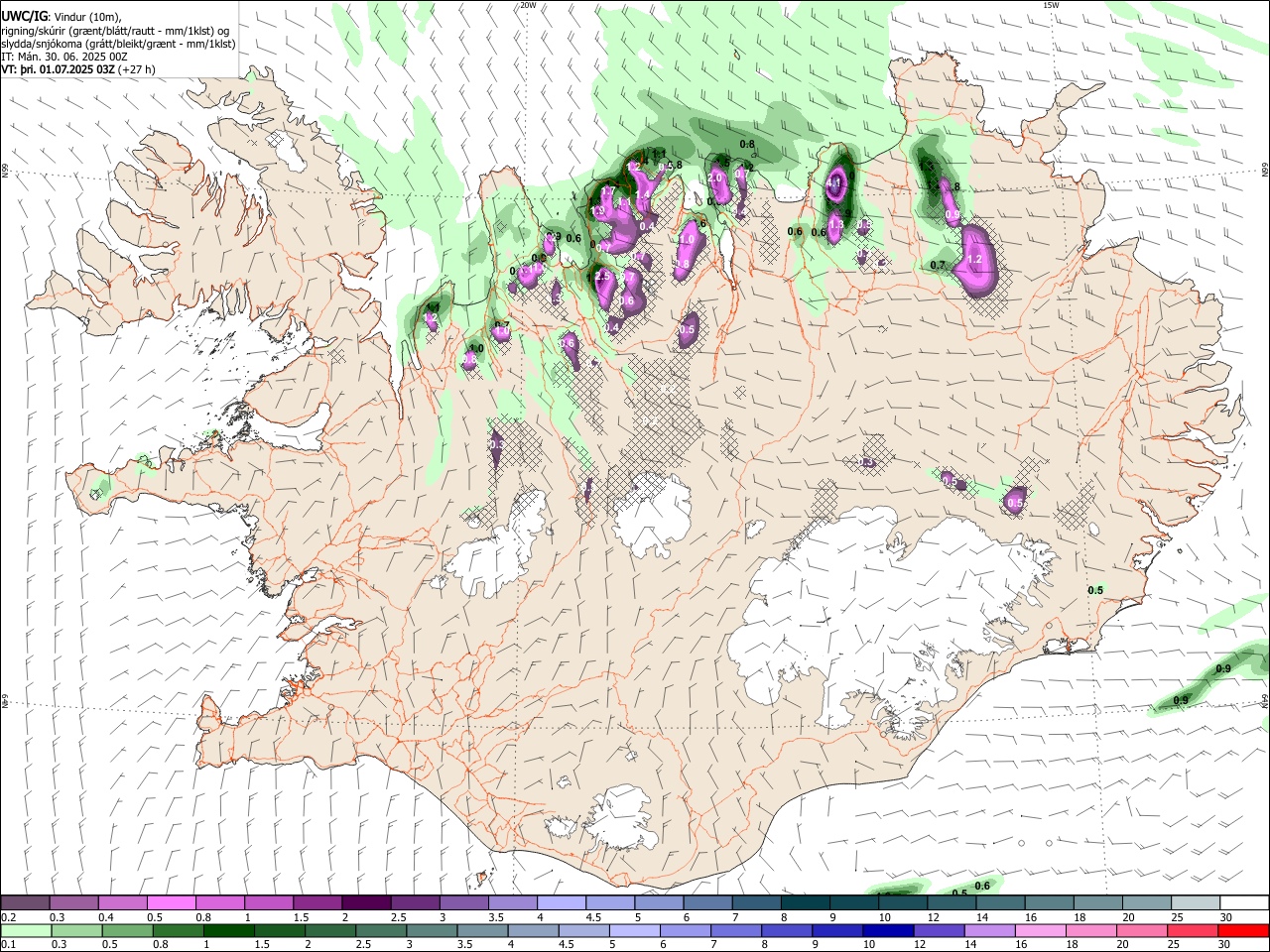Click the '2.0' precipitation value on the map
The image size is (1270, 952).
pos(715,177)
